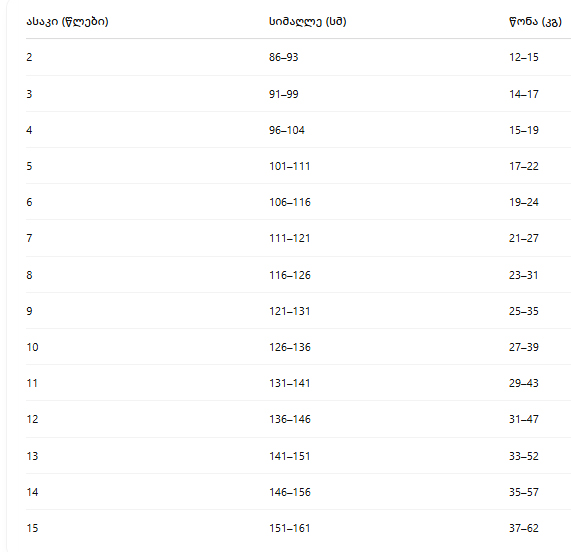571x552 pixels.
Task: Click height cell 91–99
Action: tap(283, 94)
